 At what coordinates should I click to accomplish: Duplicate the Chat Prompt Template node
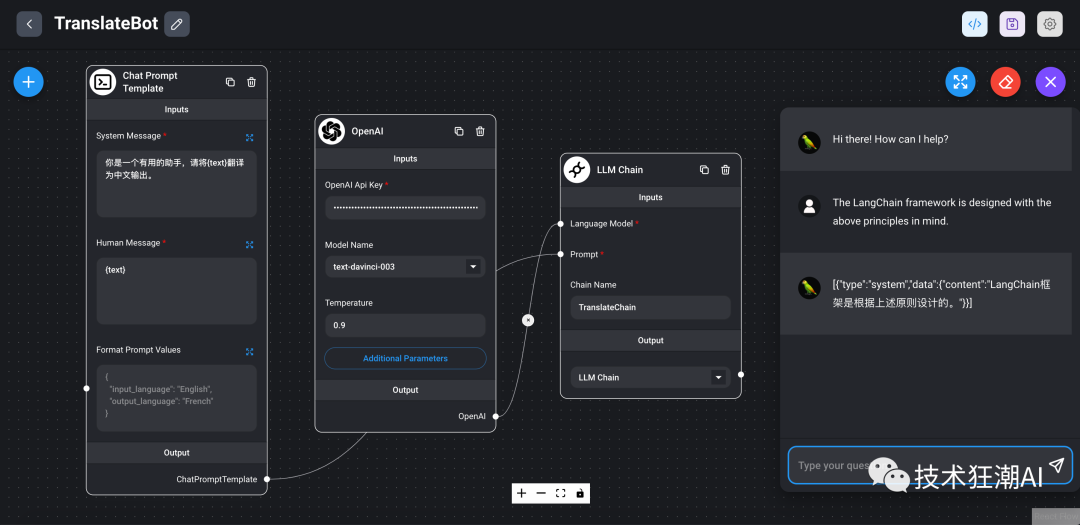tap(230, 82)
